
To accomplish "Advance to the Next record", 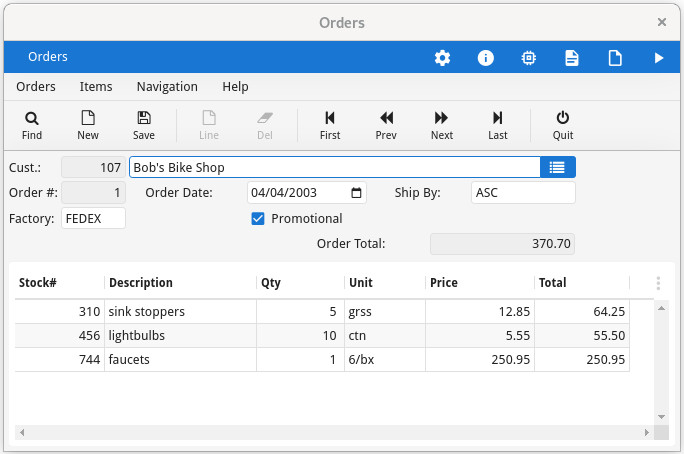I will pyautogui.click(x=442, y=118).
